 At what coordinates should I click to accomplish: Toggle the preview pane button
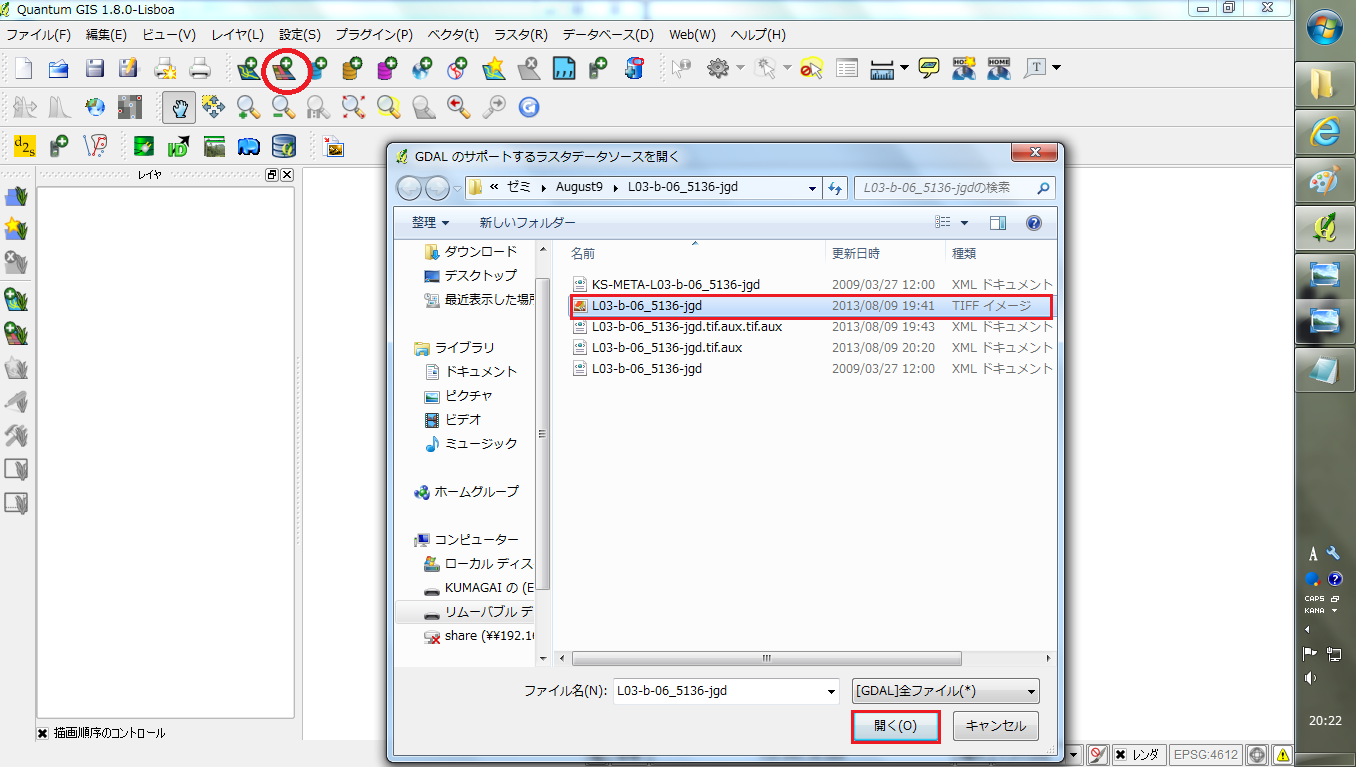[998, 223]
